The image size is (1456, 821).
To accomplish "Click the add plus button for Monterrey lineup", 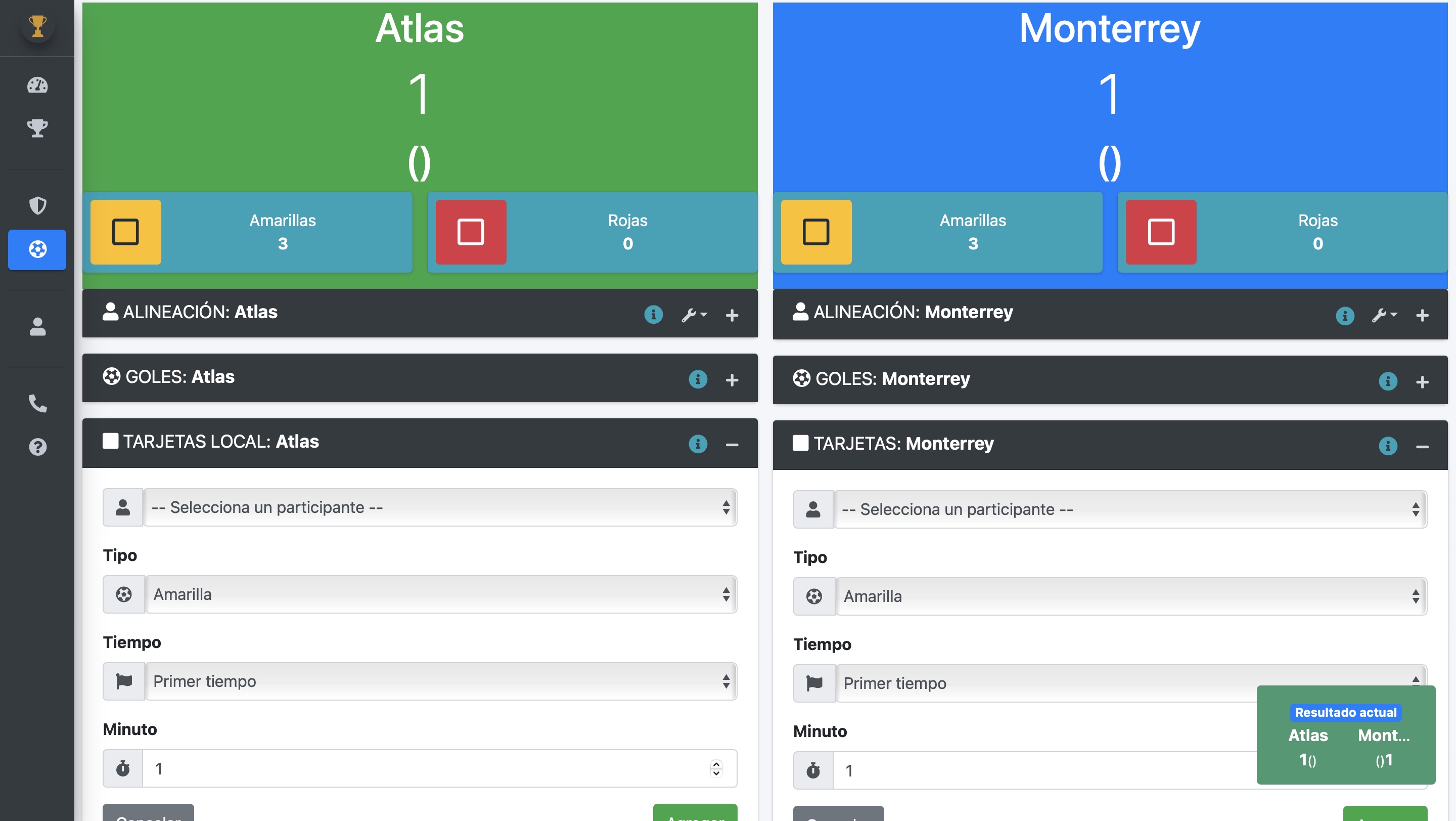I will (1421, 314).
